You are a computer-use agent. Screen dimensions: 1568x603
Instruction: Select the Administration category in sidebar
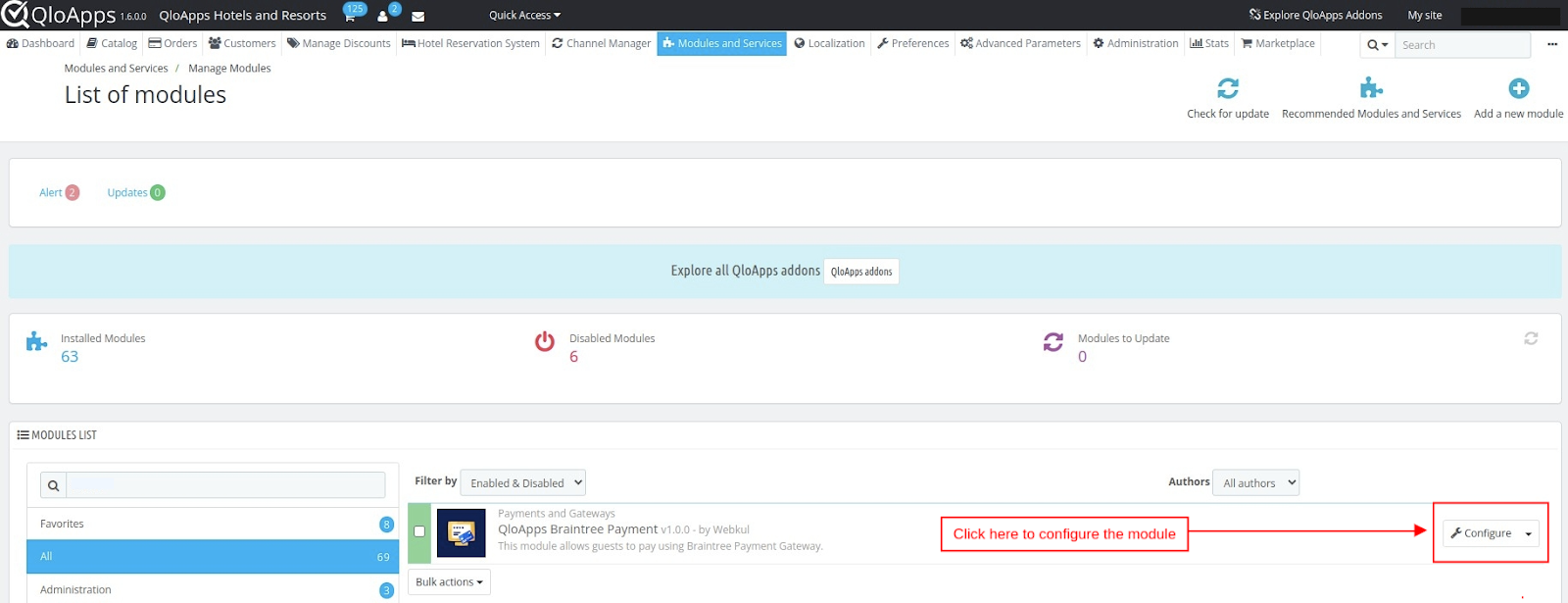click(x=213, y=589)
